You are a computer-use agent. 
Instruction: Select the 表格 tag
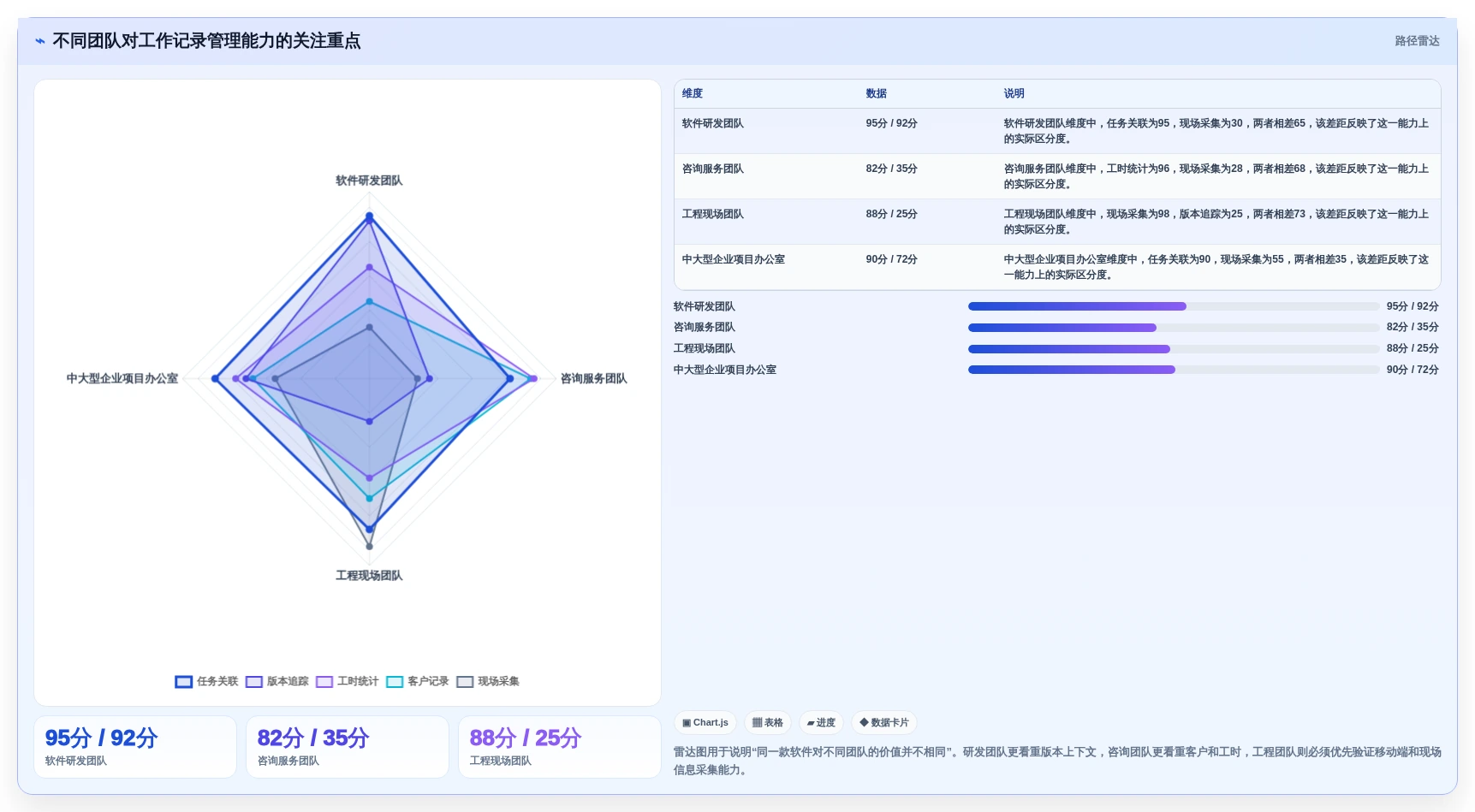pos(768,723)
